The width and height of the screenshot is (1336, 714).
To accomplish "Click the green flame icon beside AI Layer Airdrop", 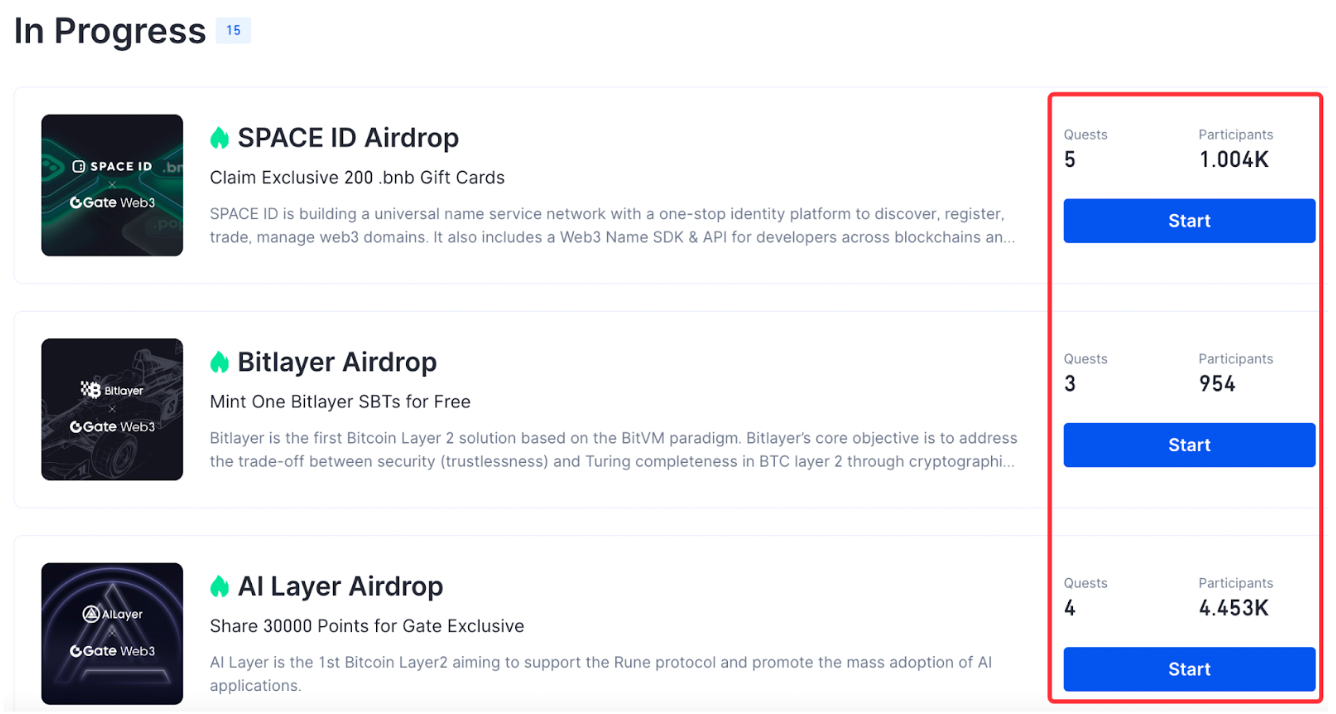I will [220, 586].
